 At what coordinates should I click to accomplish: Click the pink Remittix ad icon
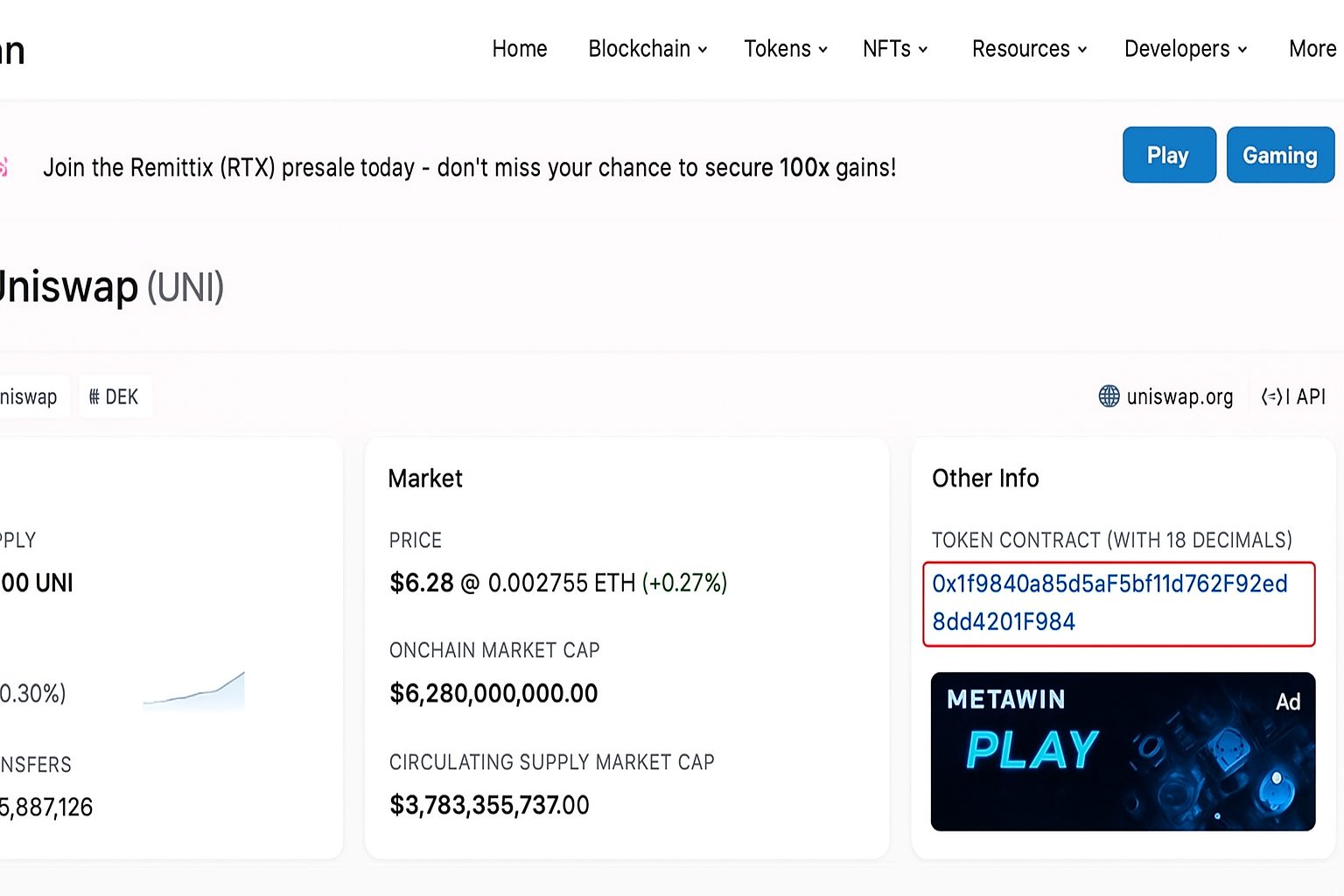click(3, 166)
